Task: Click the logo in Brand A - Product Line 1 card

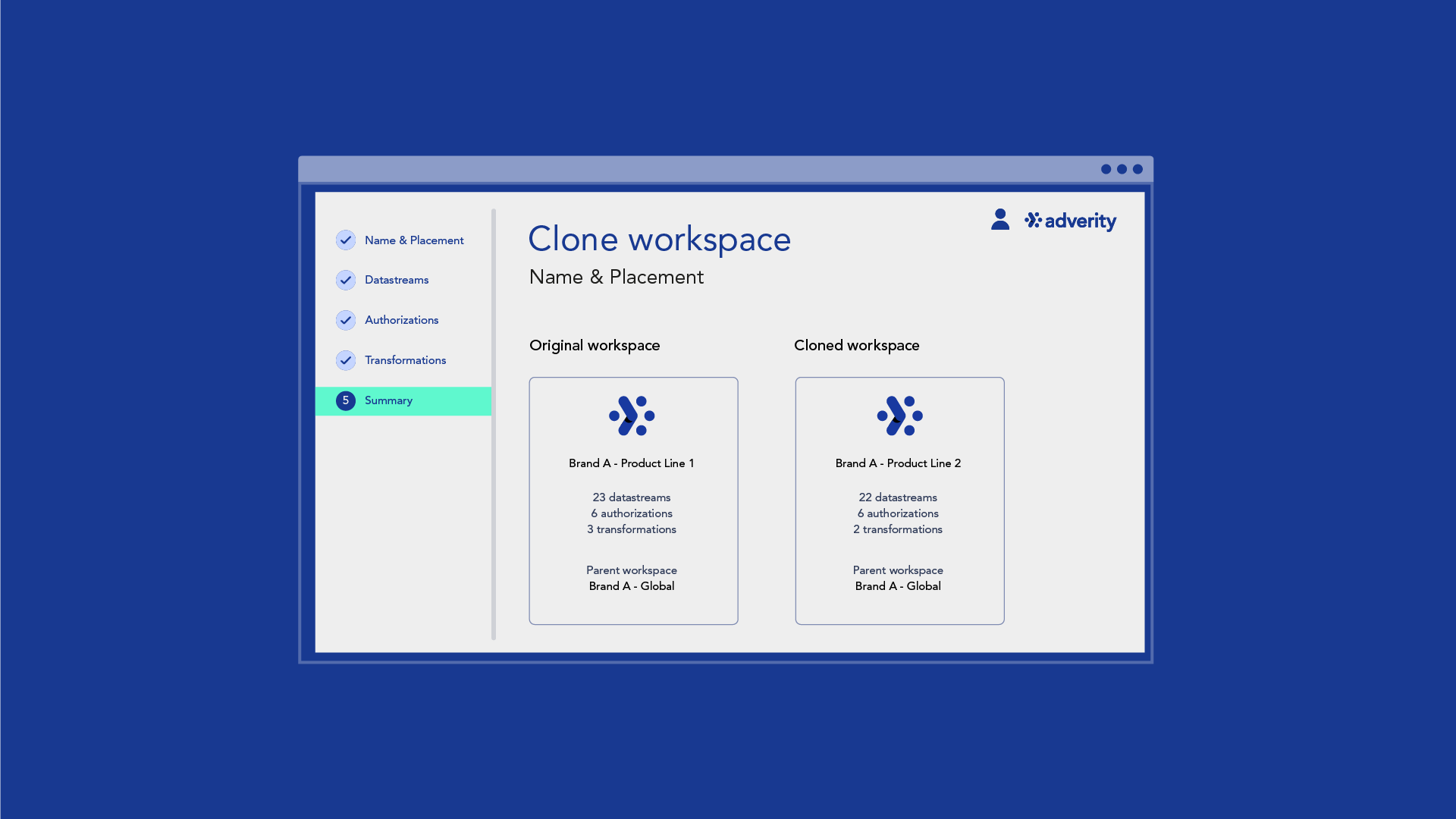Action: pos(632,416)
